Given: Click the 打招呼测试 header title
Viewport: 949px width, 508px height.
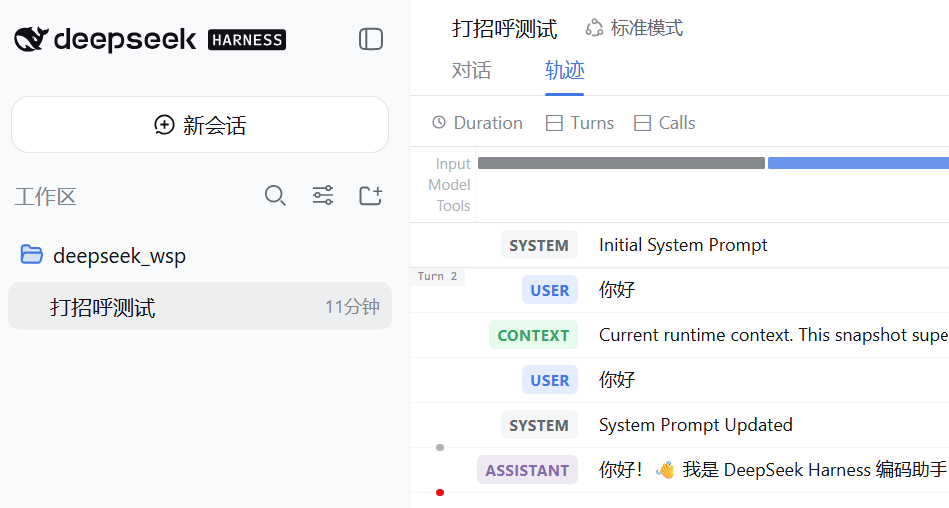Looking at the screenshot, I should 504,28.
